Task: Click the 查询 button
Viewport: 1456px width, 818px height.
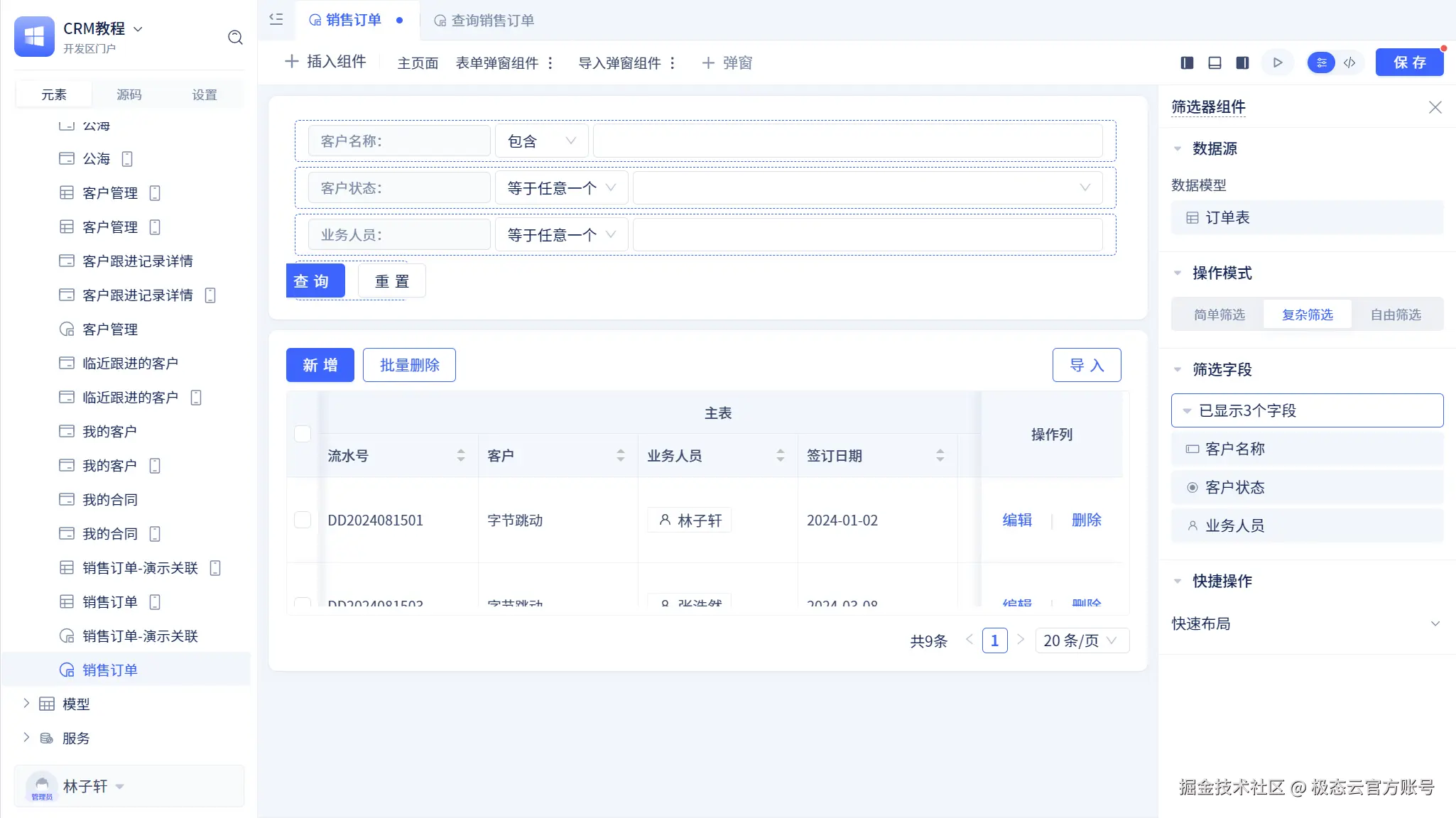Action: pyautogui.click(x=315, y=281)
